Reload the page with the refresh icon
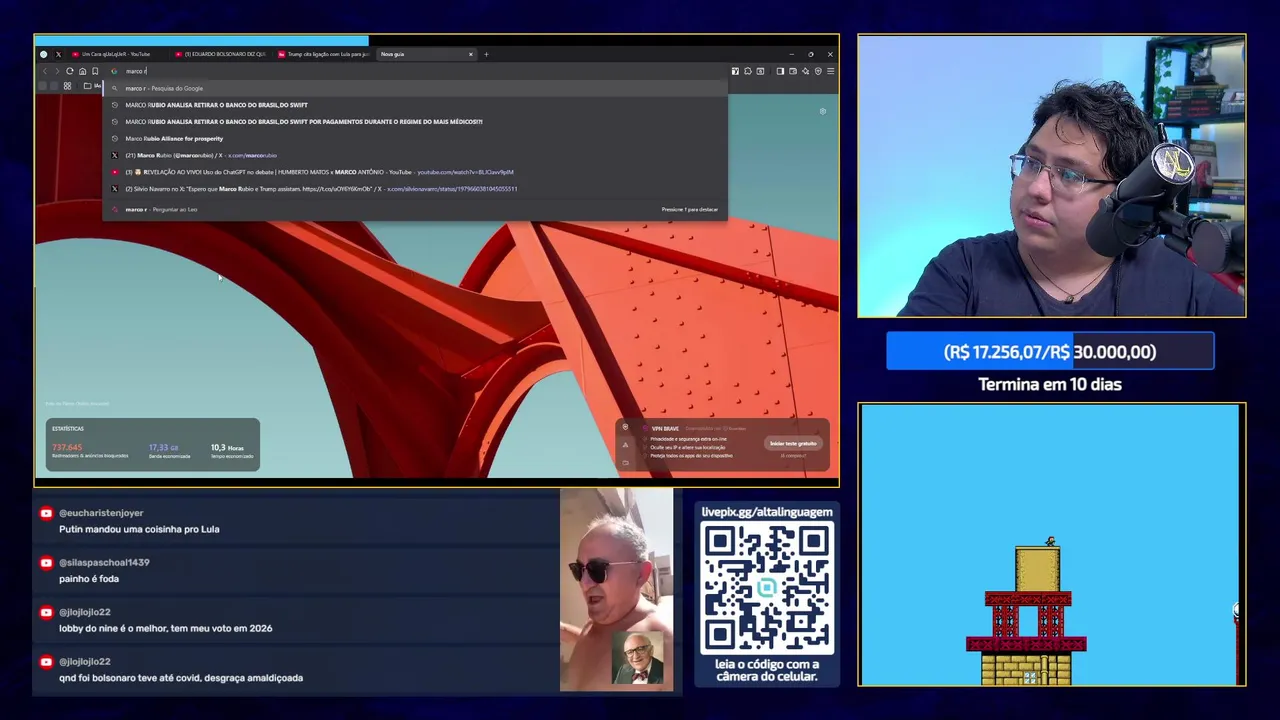Screen dimensions: 1280x720 (69, 71)
